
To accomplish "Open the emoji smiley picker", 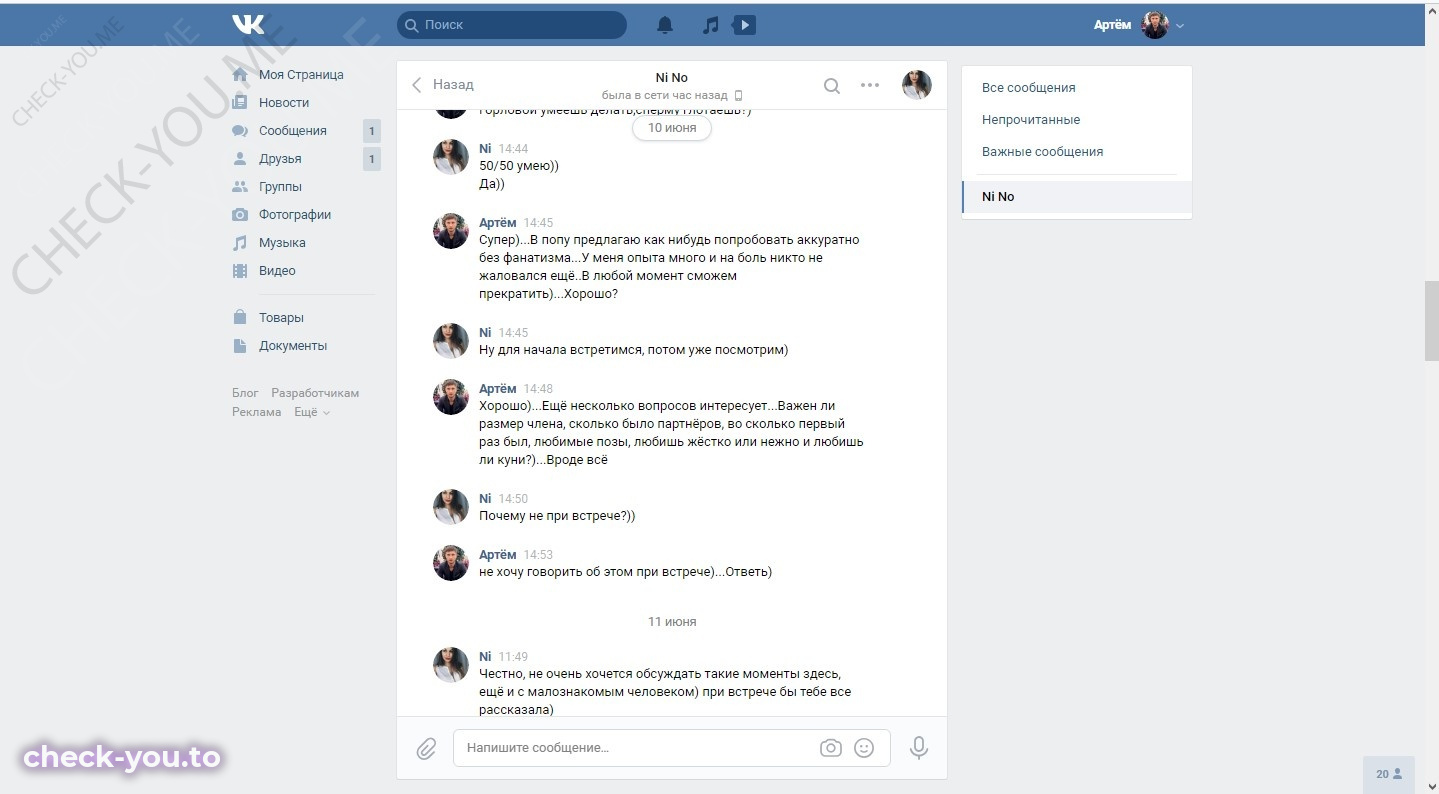I will 865,748.
